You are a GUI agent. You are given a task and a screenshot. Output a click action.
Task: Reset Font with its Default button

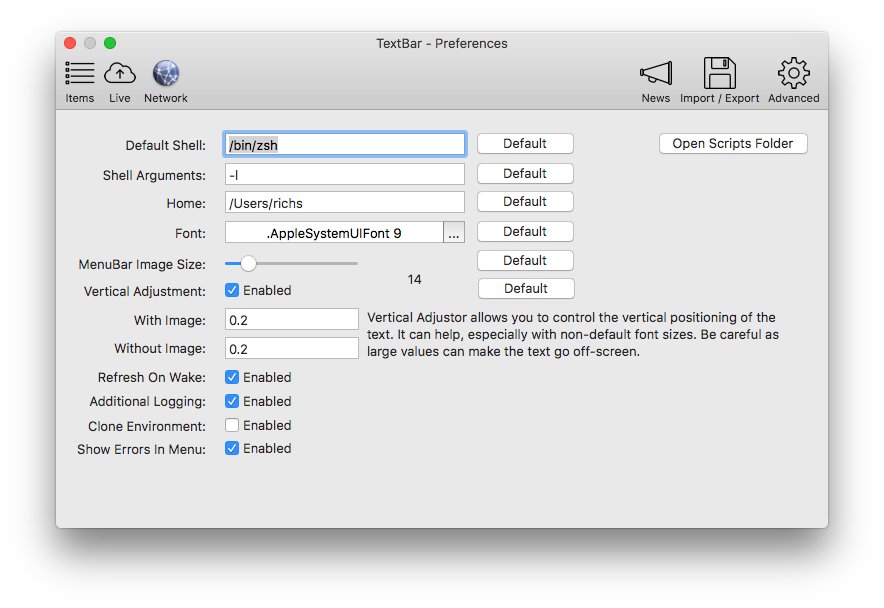tap(525, 232)
